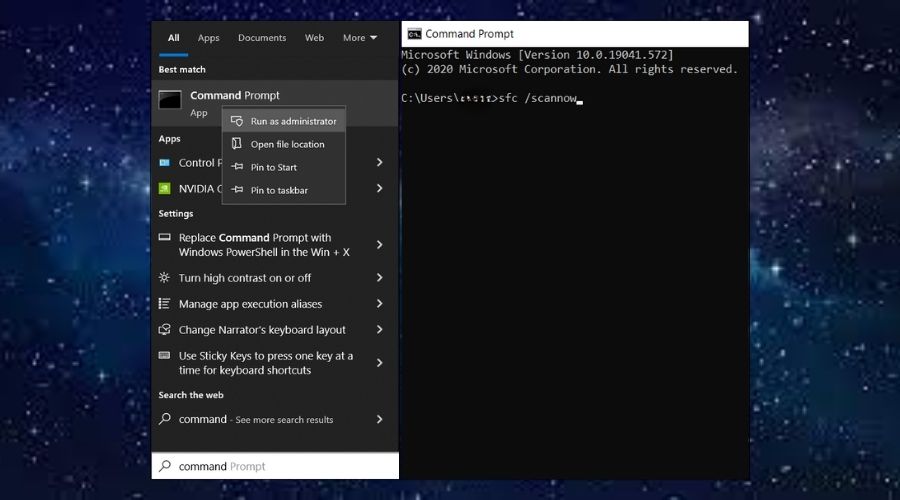Click the Search the web heading
The image size is (900, 500).
[x=191, y=395]
